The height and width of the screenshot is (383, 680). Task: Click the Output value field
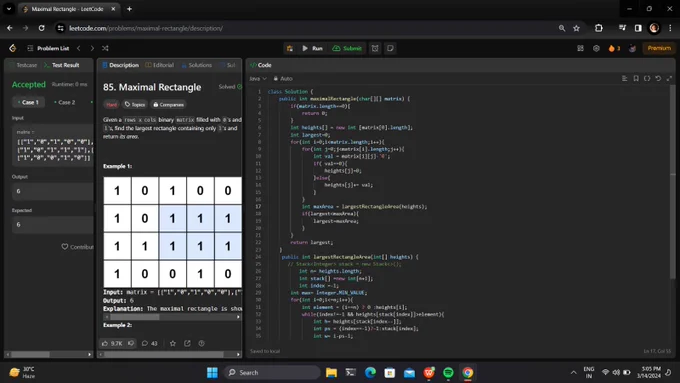point(53,191)
